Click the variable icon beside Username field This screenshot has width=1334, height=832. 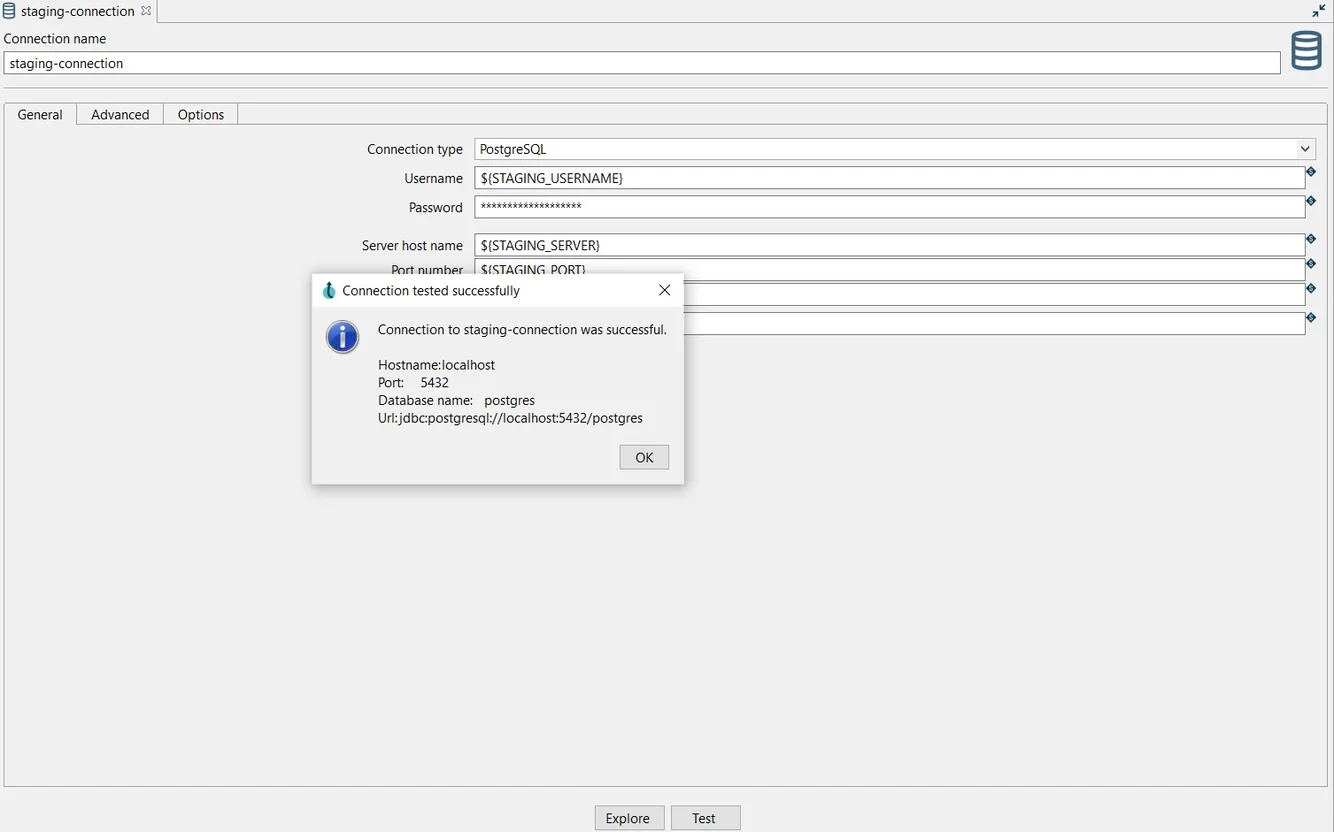1311,172
